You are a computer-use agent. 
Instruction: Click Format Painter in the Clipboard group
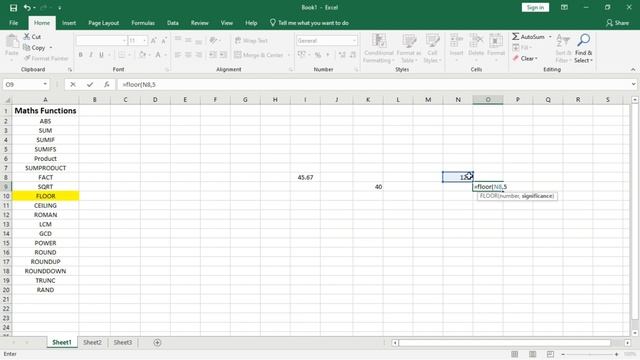pos(46,58)
